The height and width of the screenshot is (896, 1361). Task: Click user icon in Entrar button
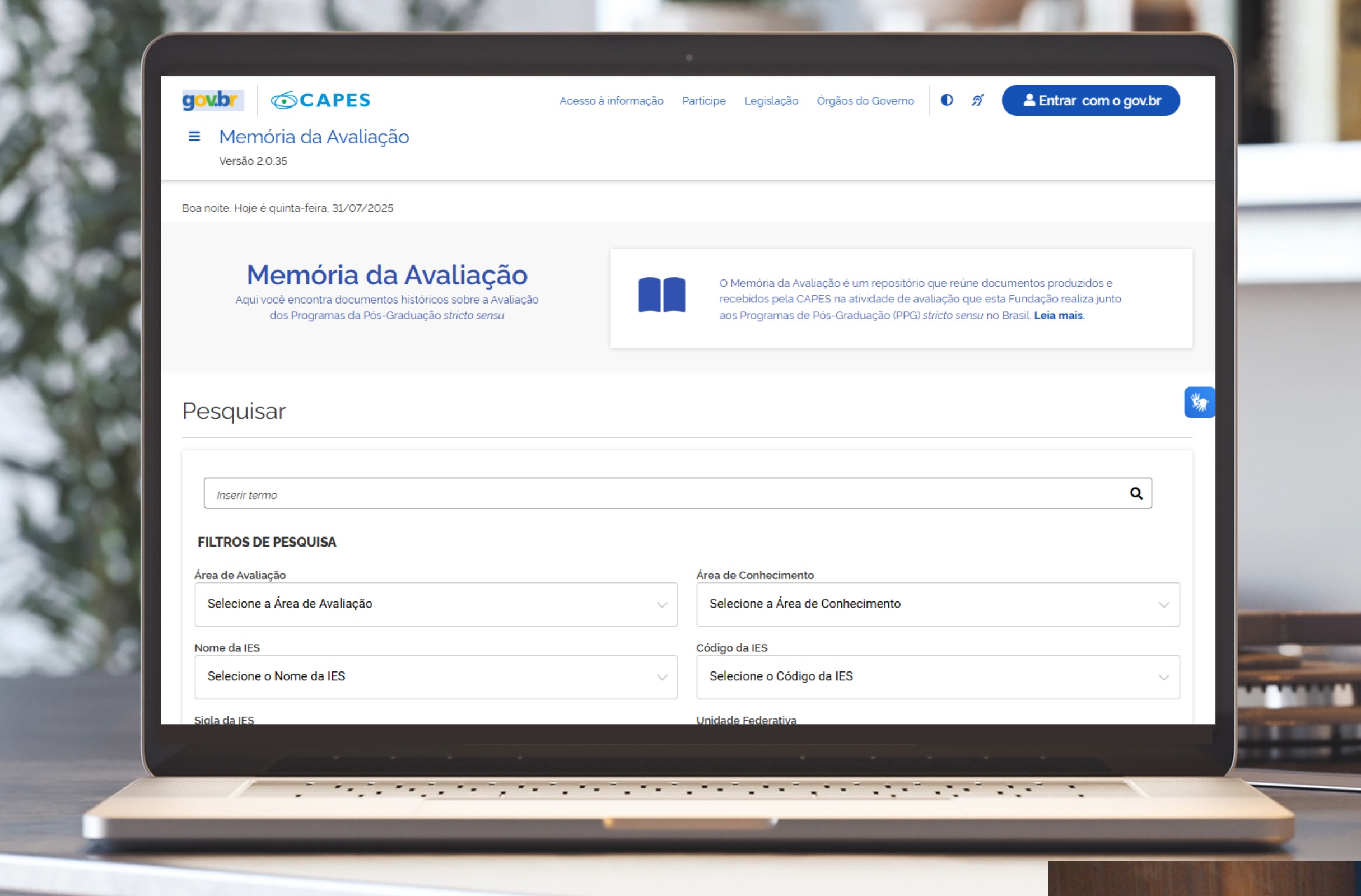tap(1029, 100)
